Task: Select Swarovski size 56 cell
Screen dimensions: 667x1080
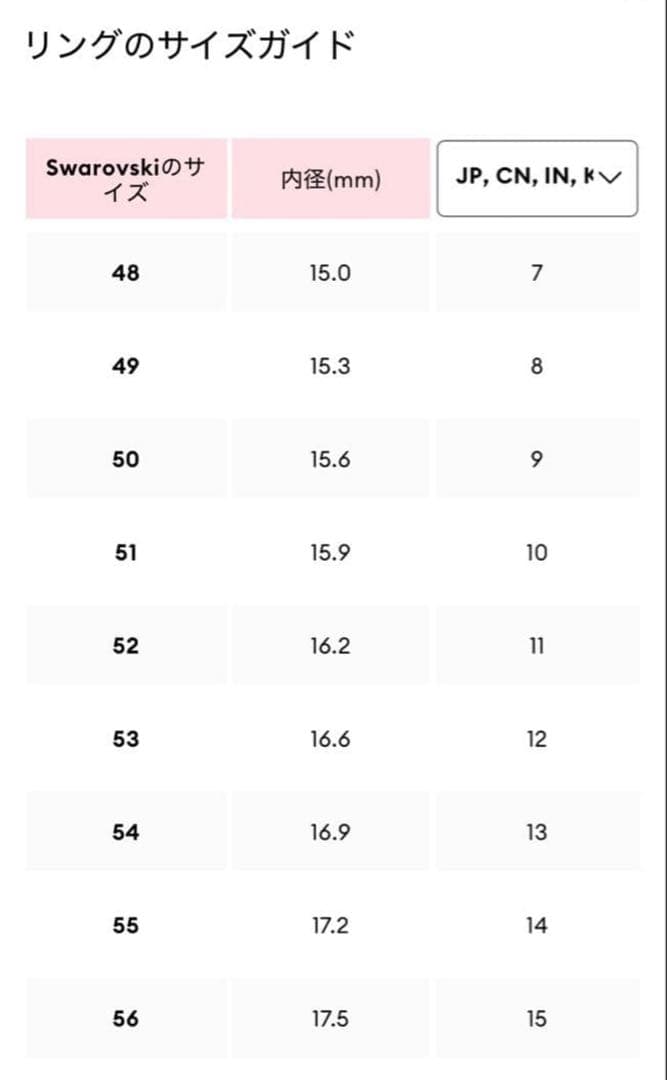Action: (x=126, y=1019)
